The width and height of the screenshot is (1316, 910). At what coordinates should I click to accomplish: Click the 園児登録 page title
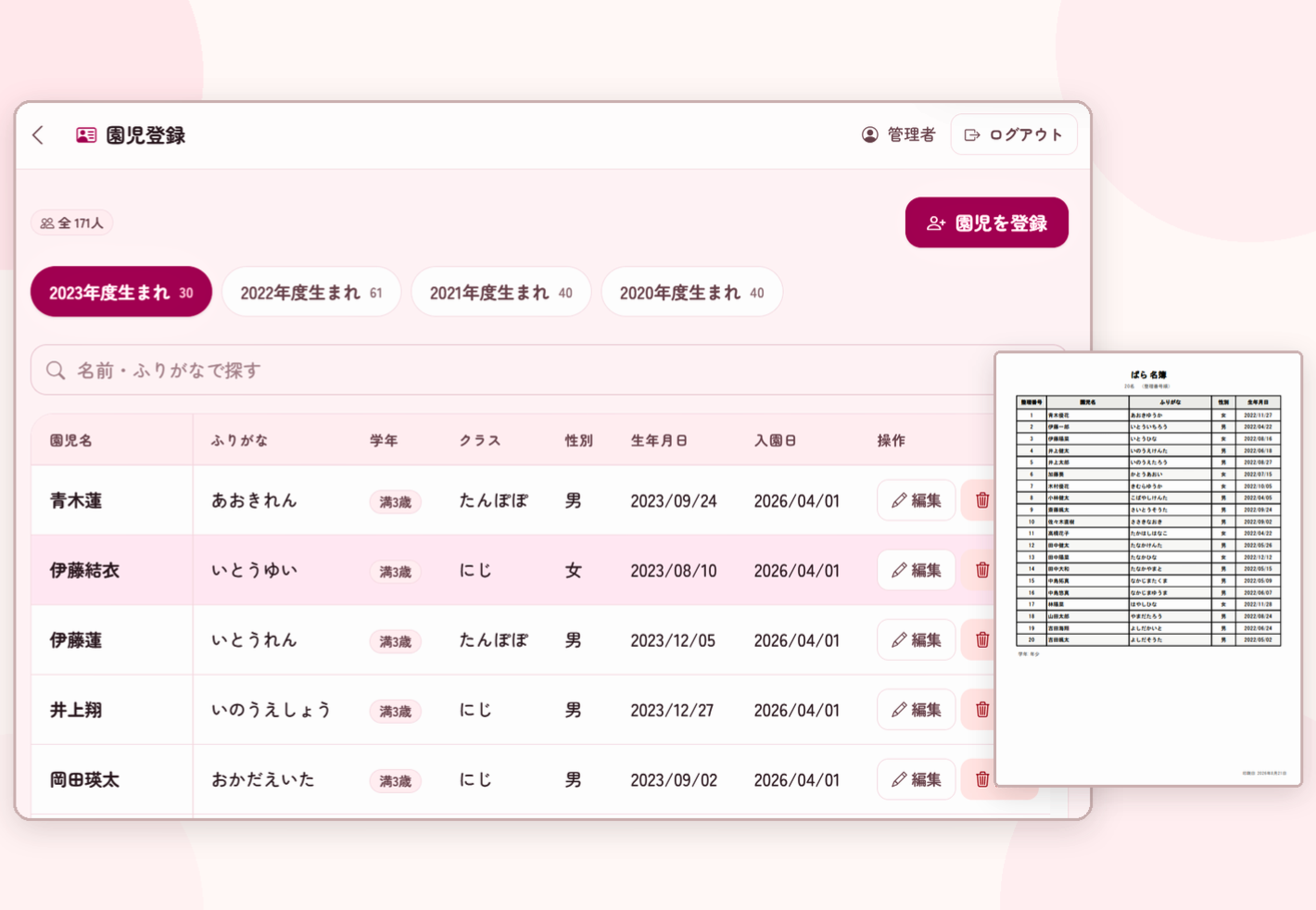coord(146,135)
